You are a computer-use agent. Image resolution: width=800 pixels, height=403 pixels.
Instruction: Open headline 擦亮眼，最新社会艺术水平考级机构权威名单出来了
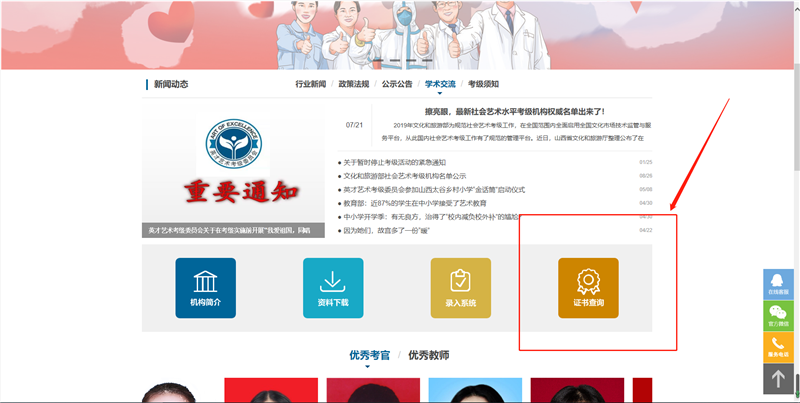click(x=515, y=111)
